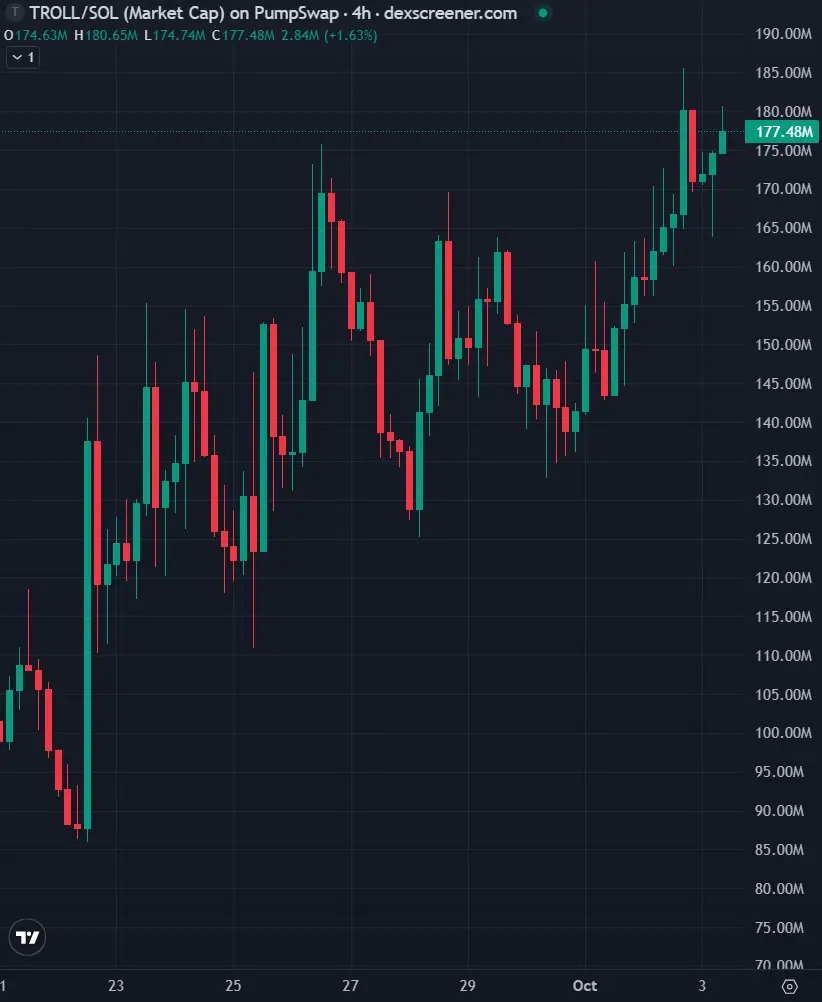The image size is (822, 1002).
Task: Click the 190.00M price axis label
Action: [783, 34]
